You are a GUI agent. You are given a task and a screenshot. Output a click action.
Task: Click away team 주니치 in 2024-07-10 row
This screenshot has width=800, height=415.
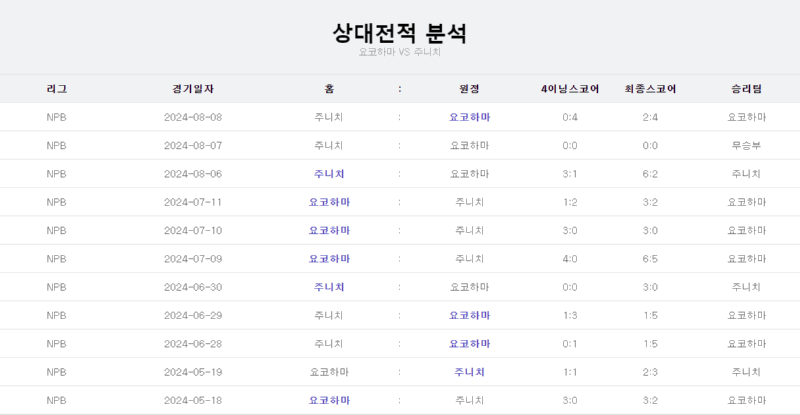click(469, 231)
